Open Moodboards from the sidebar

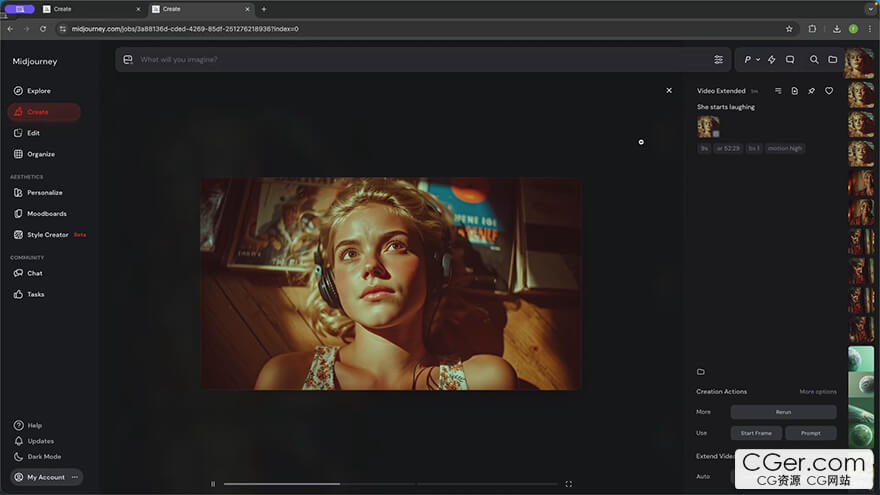click(45, 213)
